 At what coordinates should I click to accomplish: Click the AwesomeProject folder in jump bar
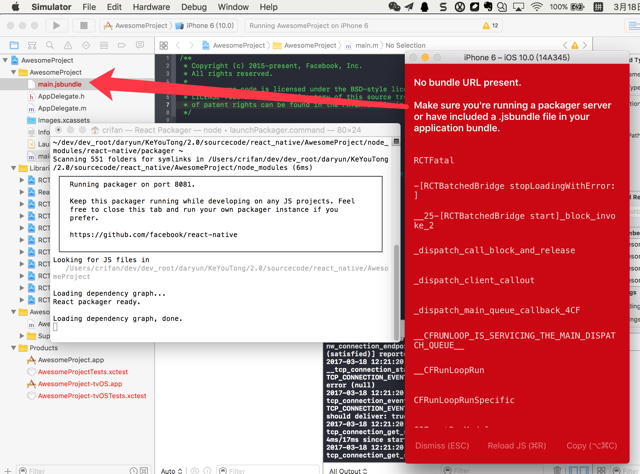pyautogui.click(x=310, y=45)
